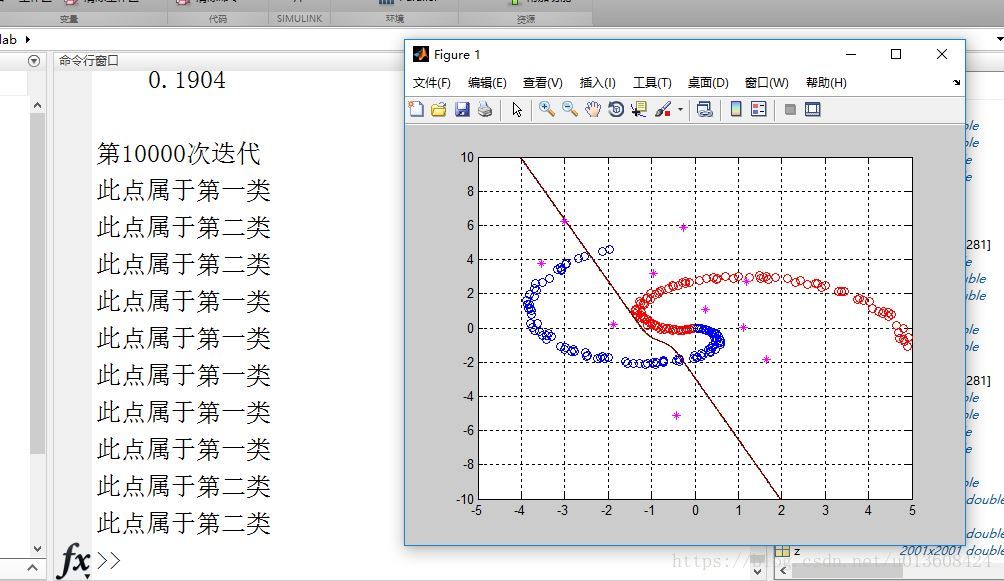Enable the Data Cursor tool

[641, 109]
